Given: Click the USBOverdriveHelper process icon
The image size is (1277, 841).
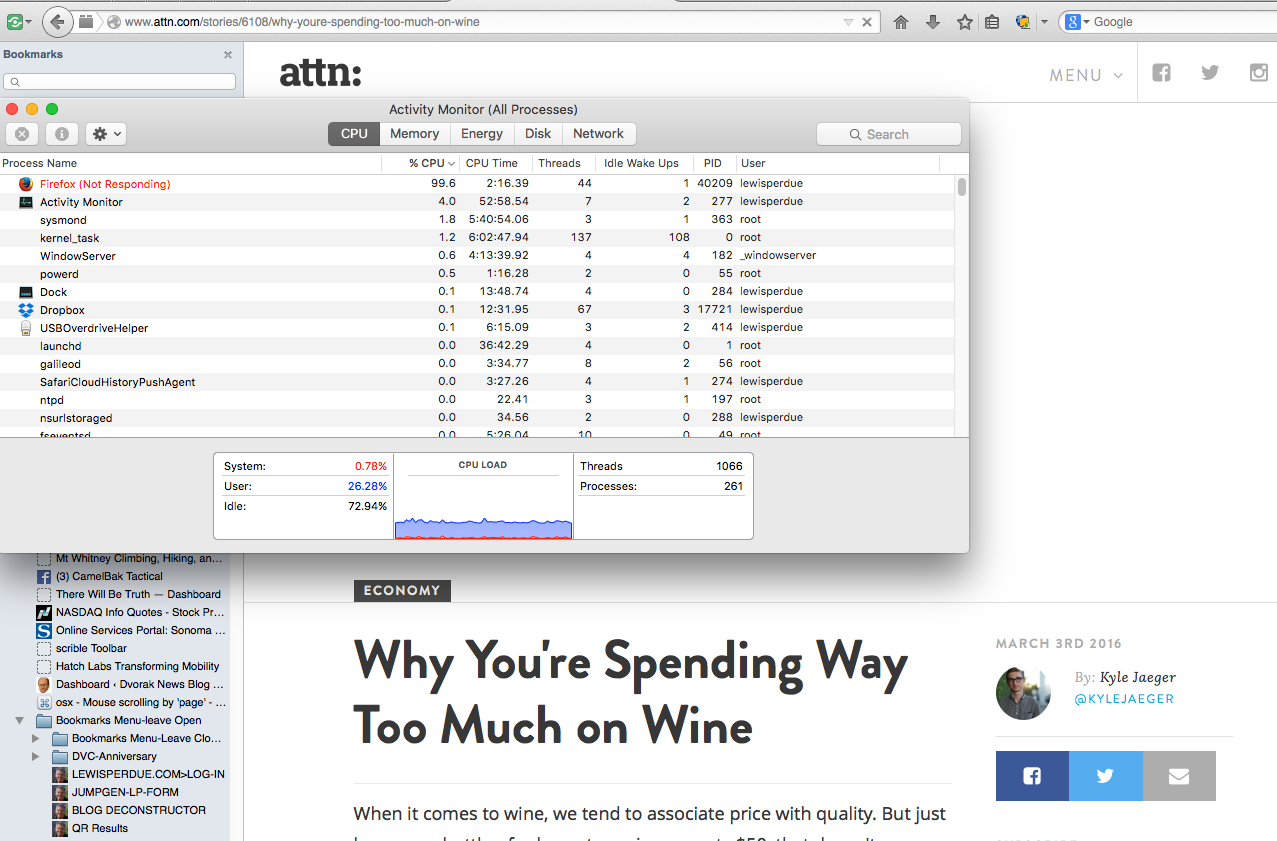Looking at the screenshot, I should [26, 328].
